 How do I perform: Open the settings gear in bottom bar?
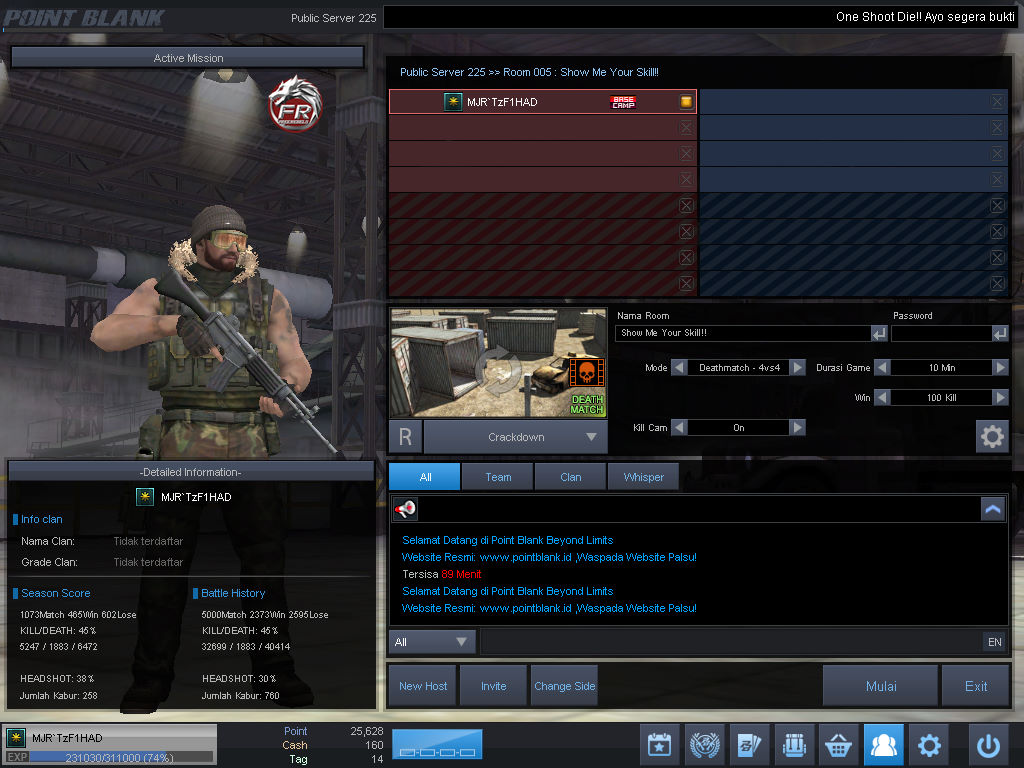929,744
